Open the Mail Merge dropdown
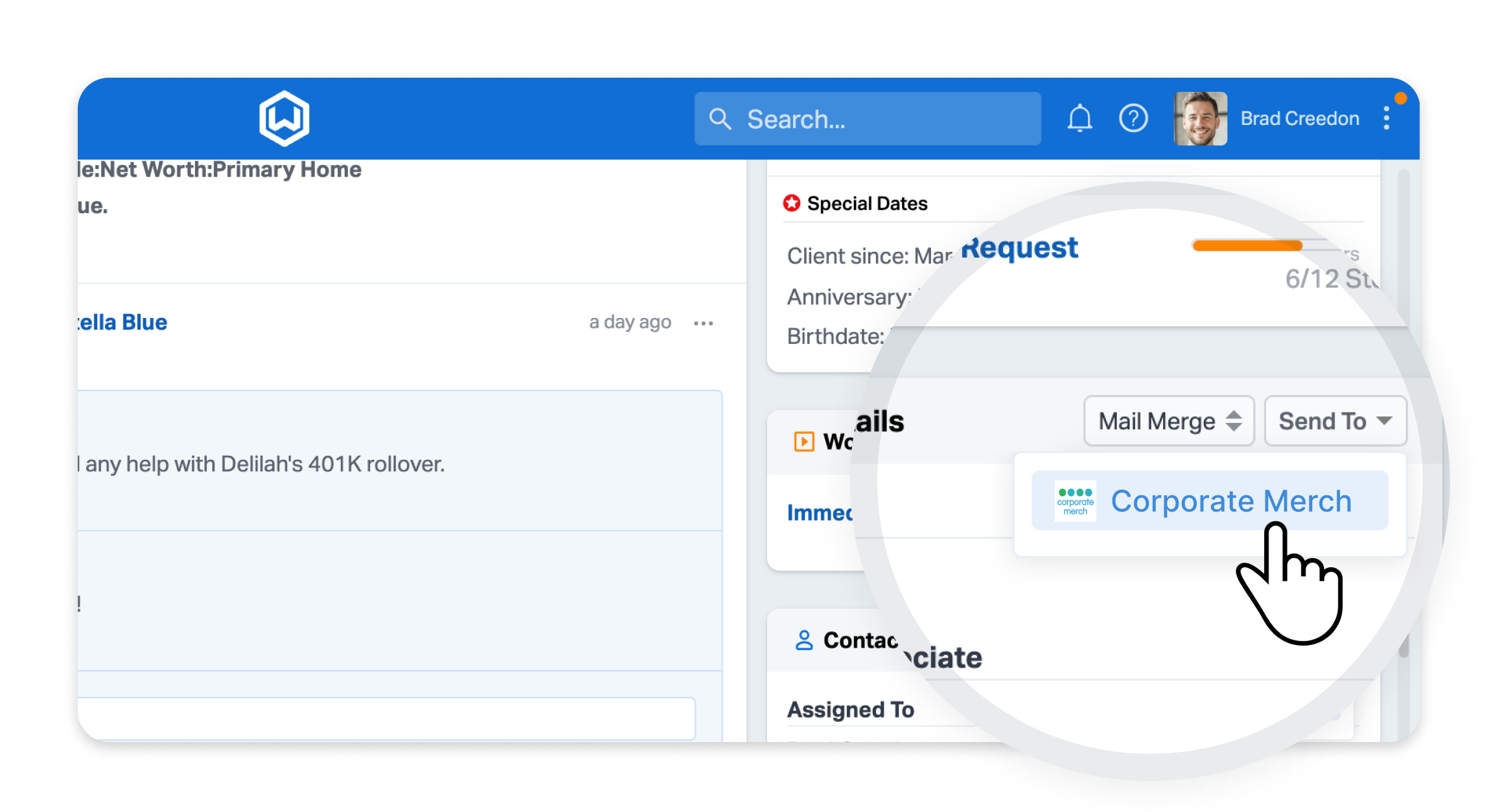The width and height of the screenshot is (1498, 812). coord(1169,421)
